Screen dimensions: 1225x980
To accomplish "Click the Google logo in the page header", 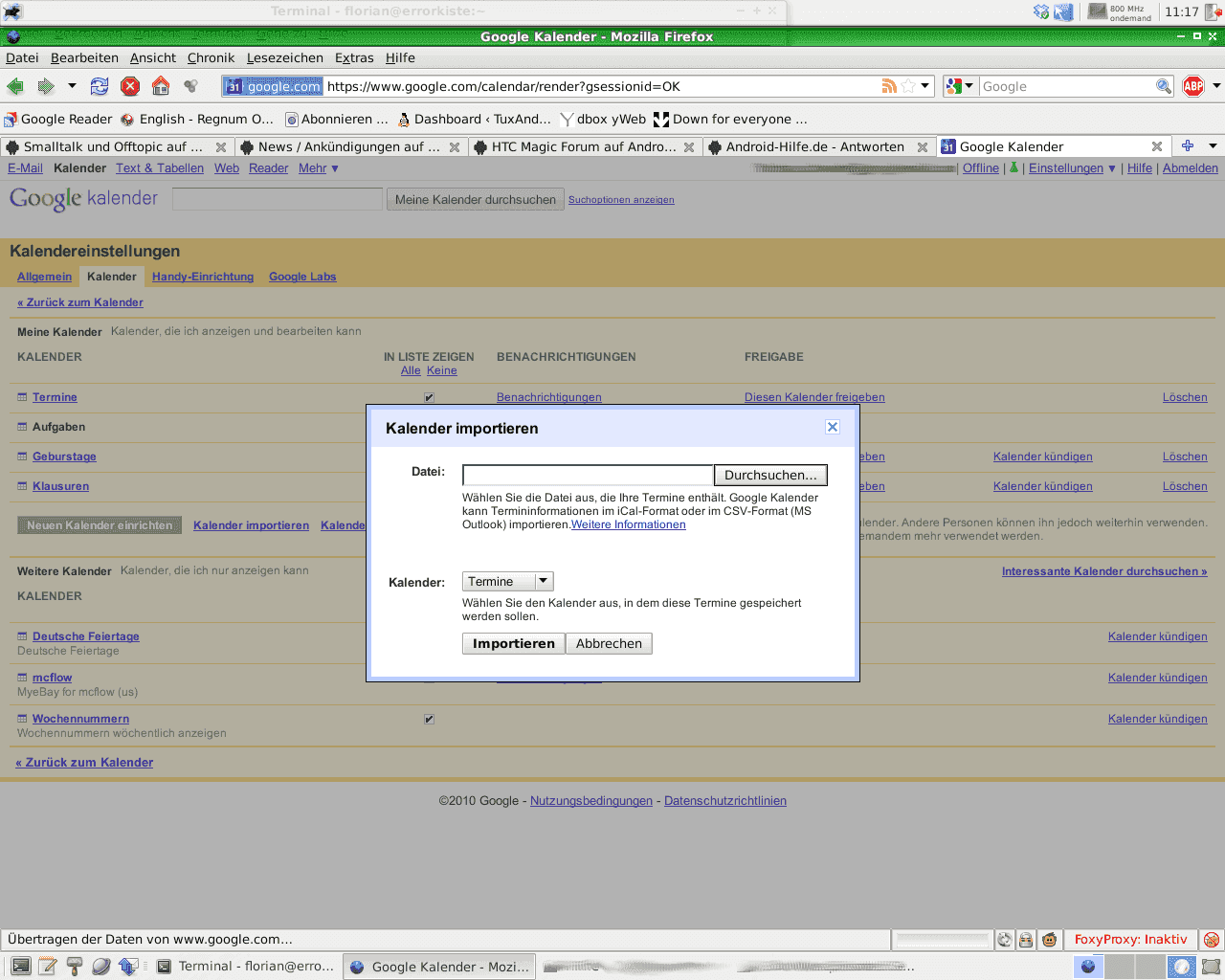I will point(83,198).
